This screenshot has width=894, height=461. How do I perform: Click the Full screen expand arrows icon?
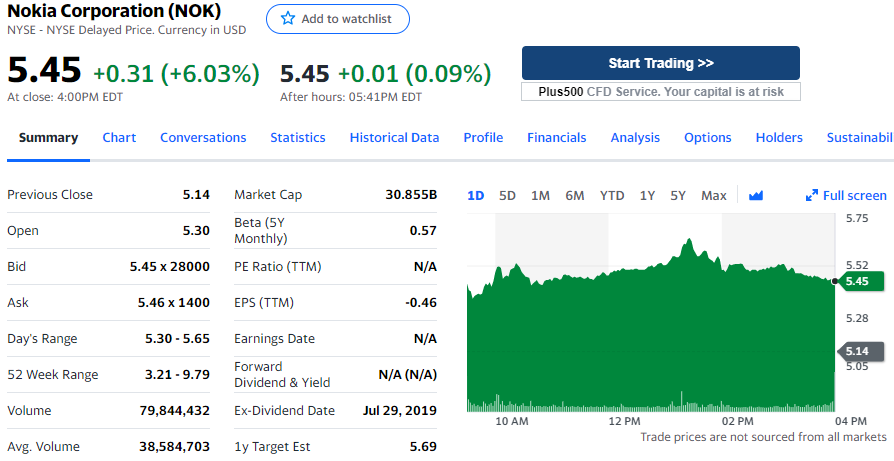tap(811, 195)
